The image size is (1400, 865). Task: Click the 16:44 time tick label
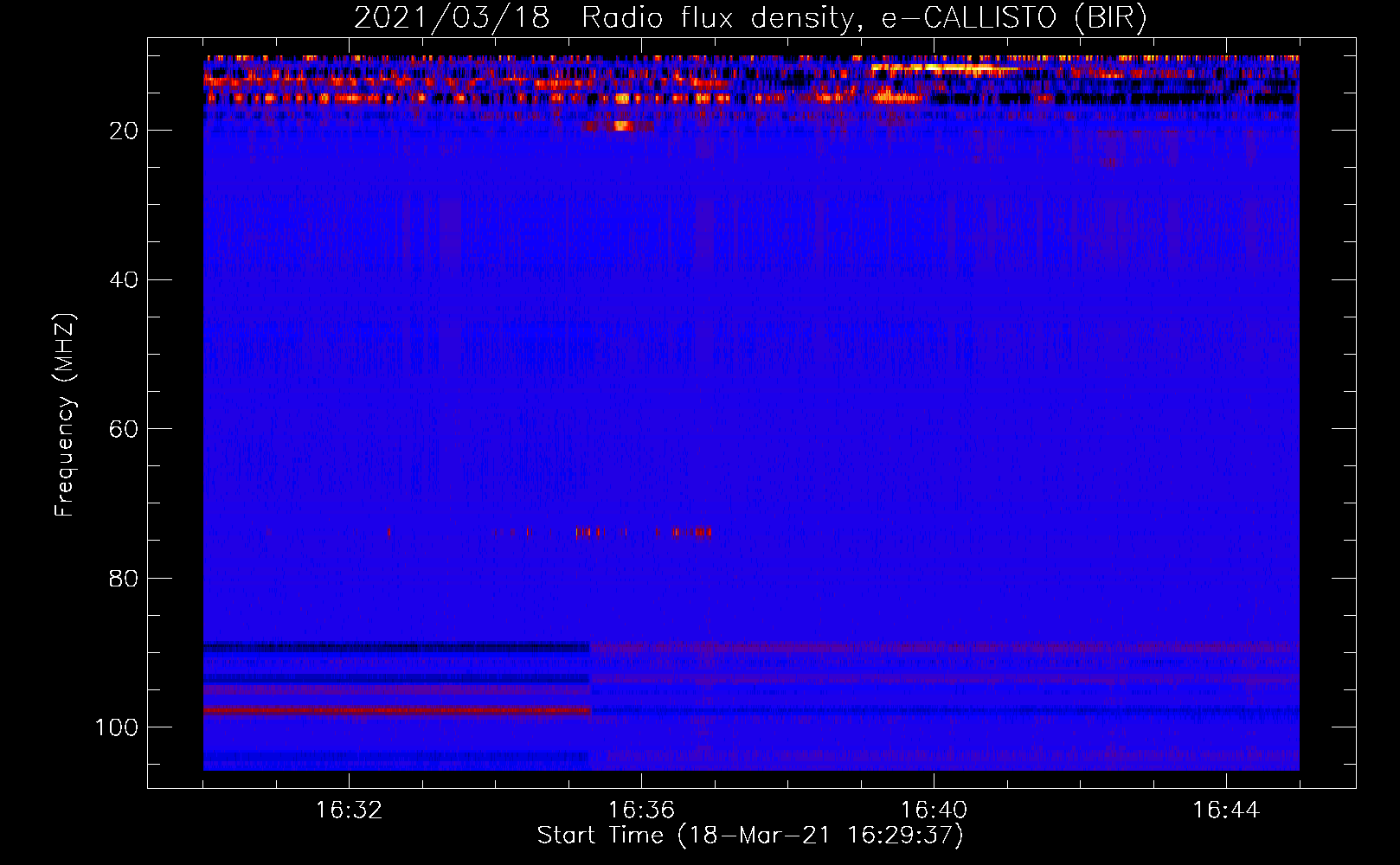click(1226, 811)
